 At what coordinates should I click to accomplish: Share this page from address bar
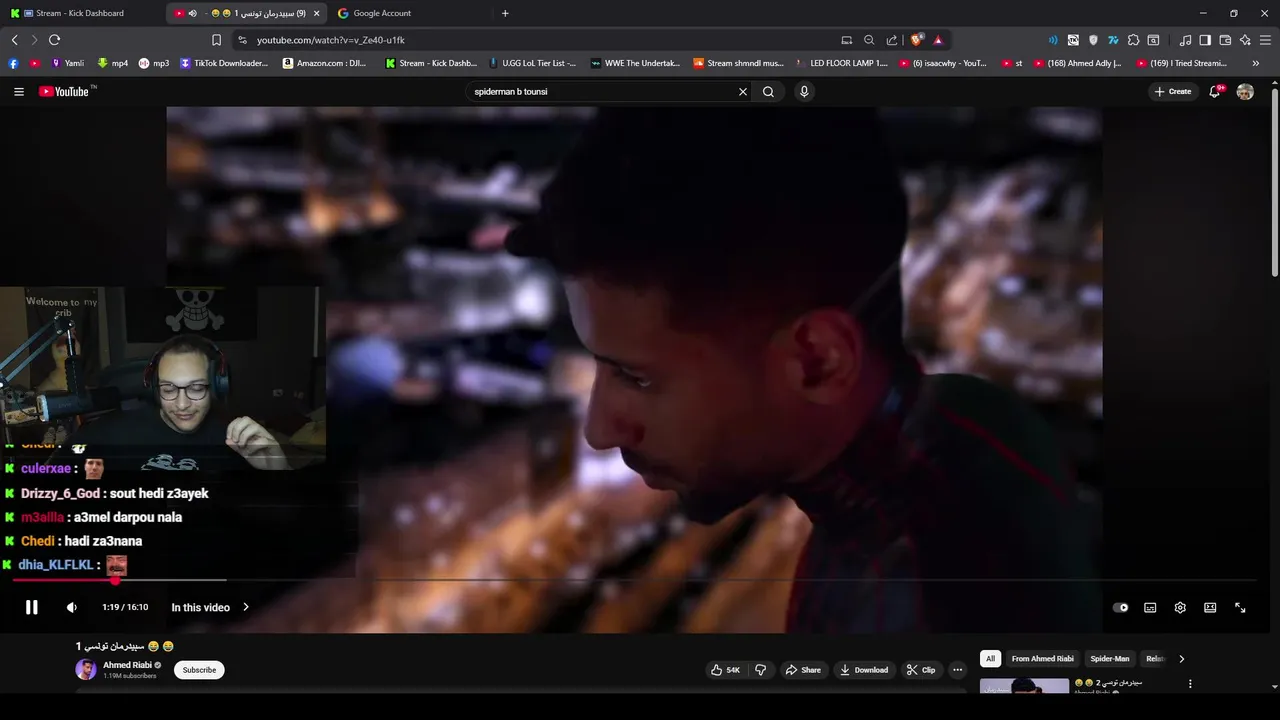click(892, 40)
